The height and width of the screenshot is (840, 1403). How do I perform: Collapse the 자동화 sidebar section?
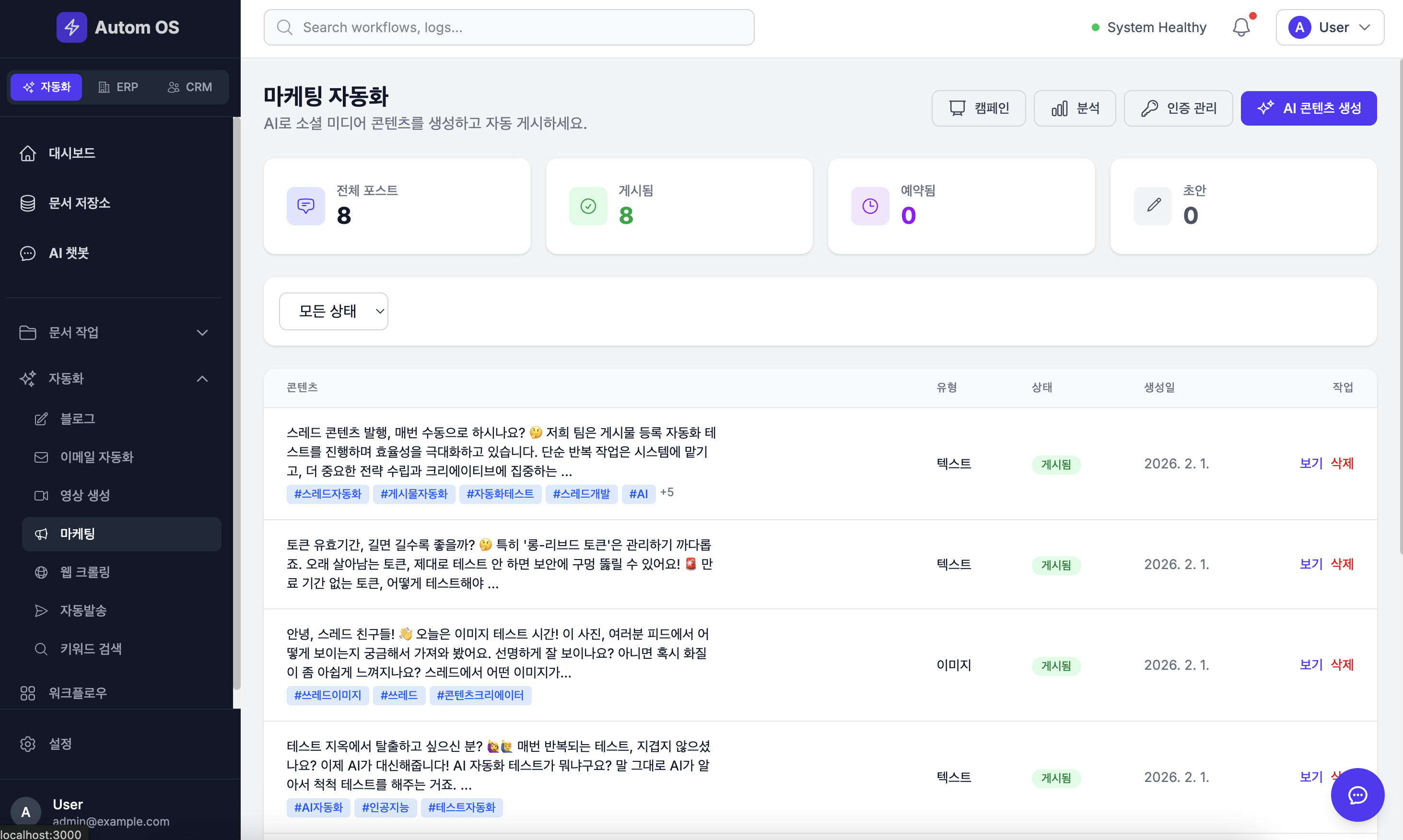tap(202, 378)
